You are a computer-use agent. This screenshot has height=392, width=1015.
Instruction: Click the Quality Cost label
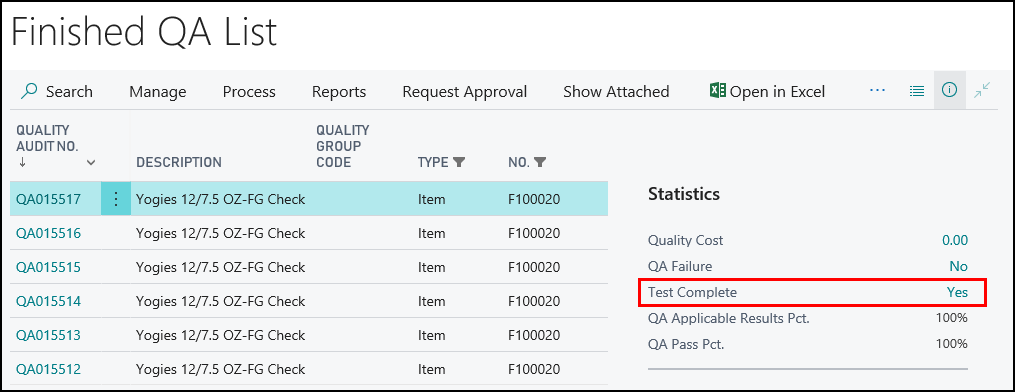pyautogui.click(x=686, y=241)
